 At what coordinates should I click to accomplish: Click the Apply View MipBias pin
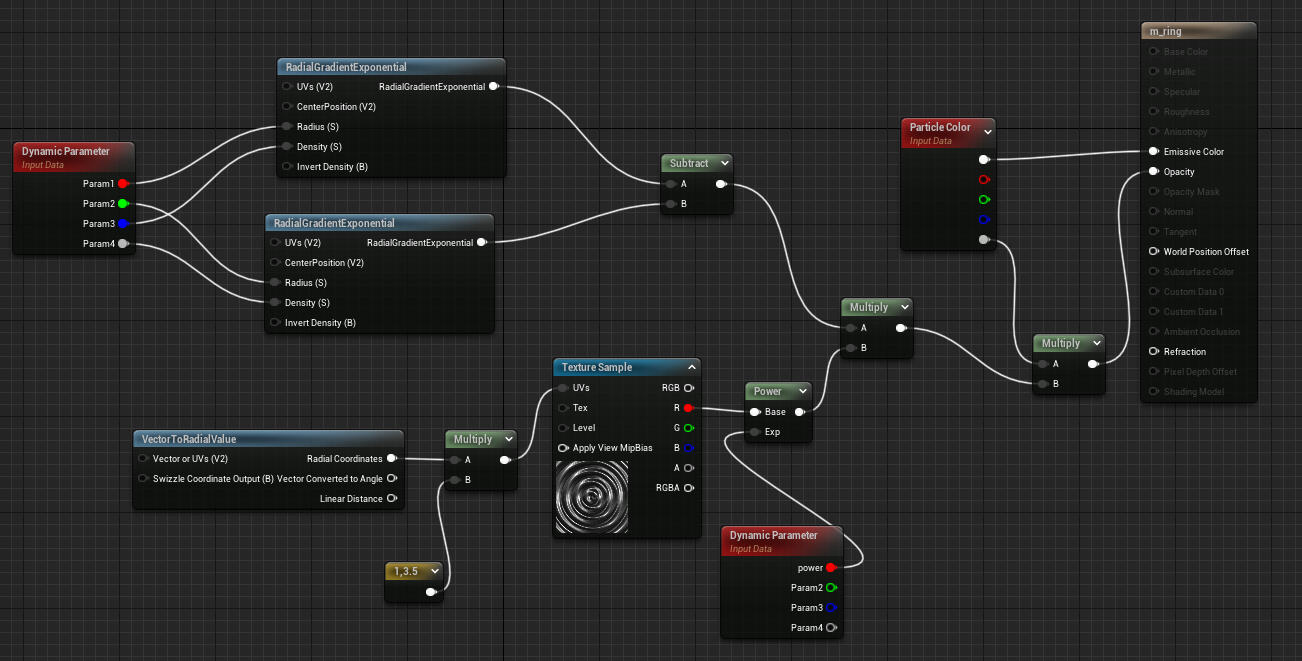click(564, 448)
